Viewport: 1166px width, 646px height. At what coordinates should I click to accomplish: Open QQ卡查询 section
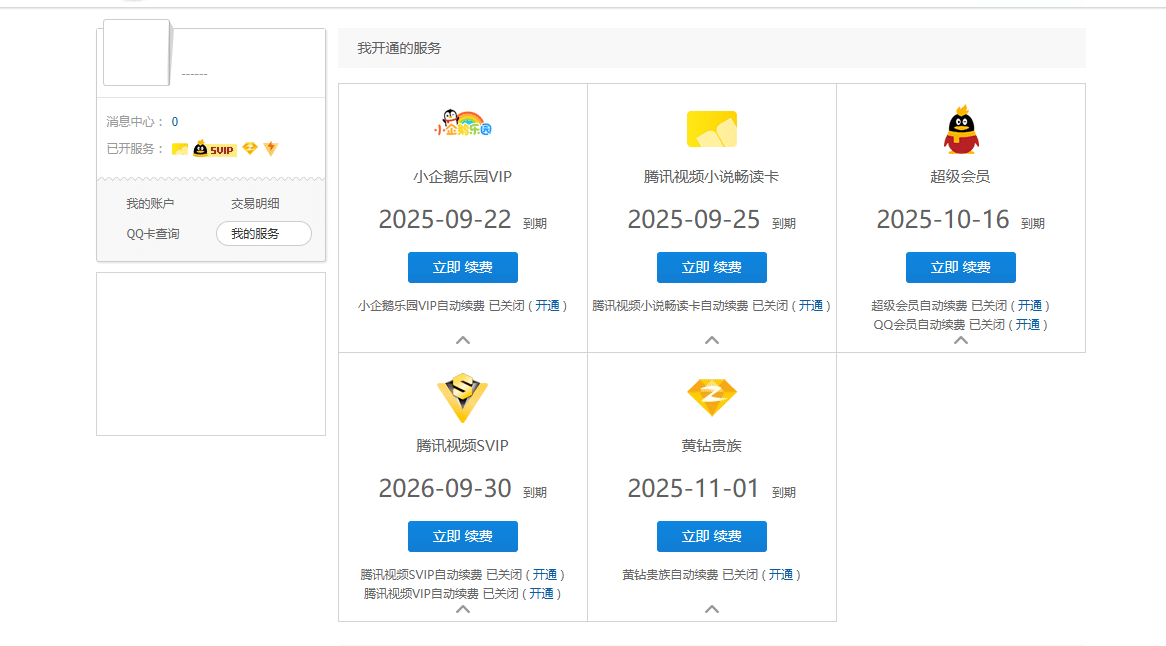click(152, 233)
